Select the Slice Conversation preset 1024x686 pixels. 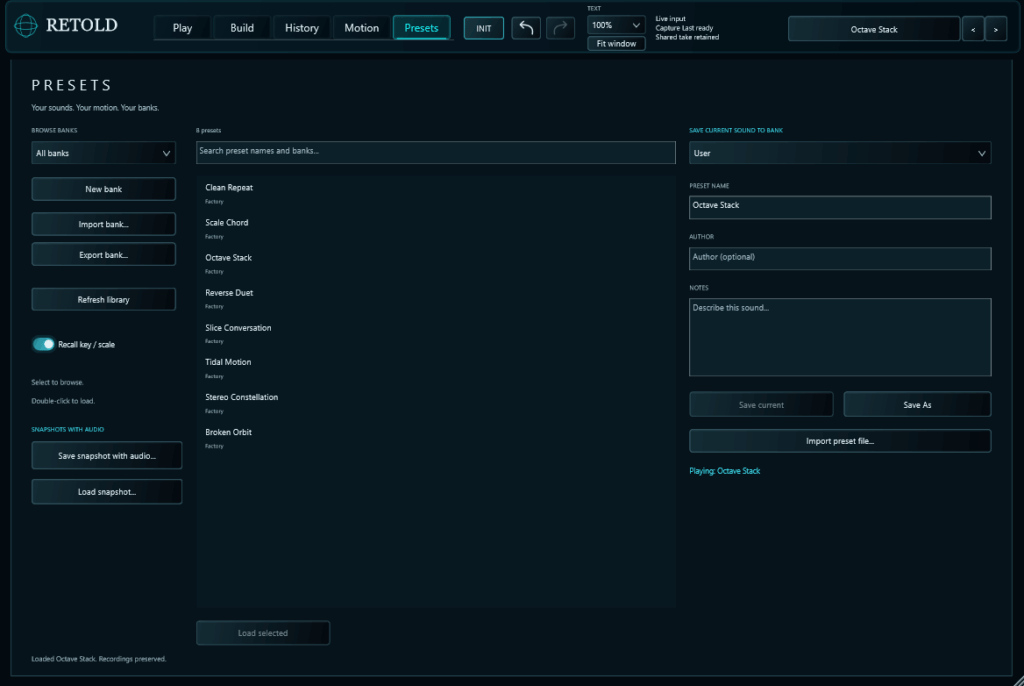click(x=436, y=334)
